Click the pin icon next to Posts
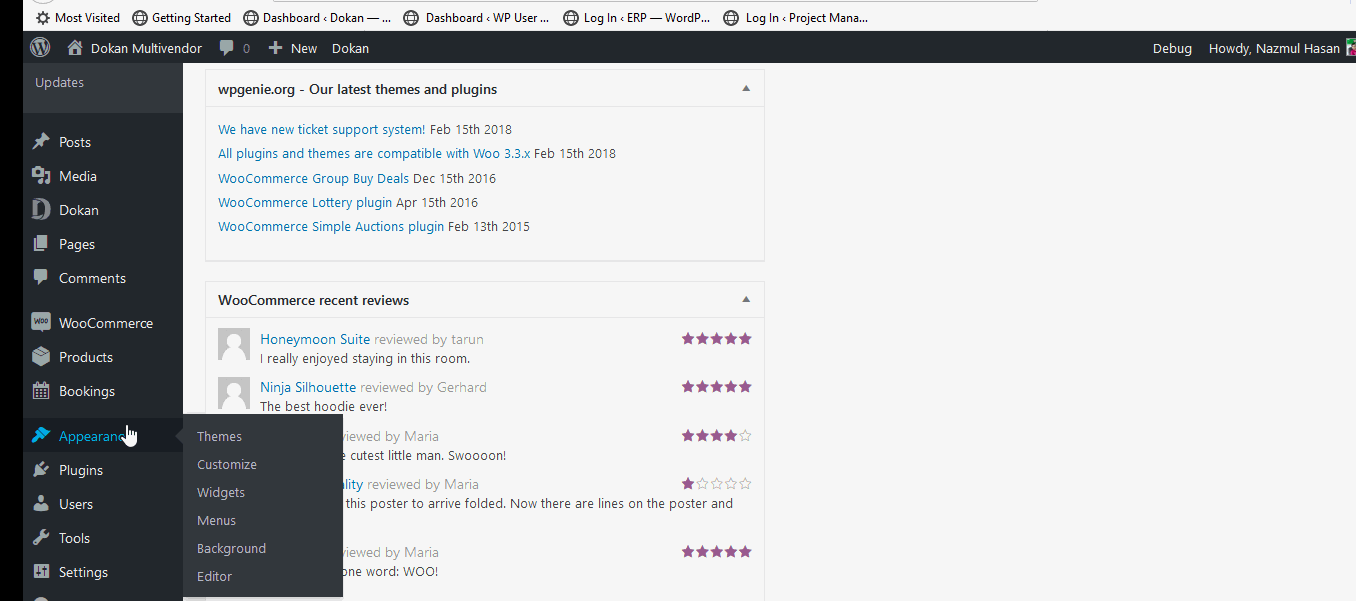This screenshot has width=1356, height=601. point(41,142)
